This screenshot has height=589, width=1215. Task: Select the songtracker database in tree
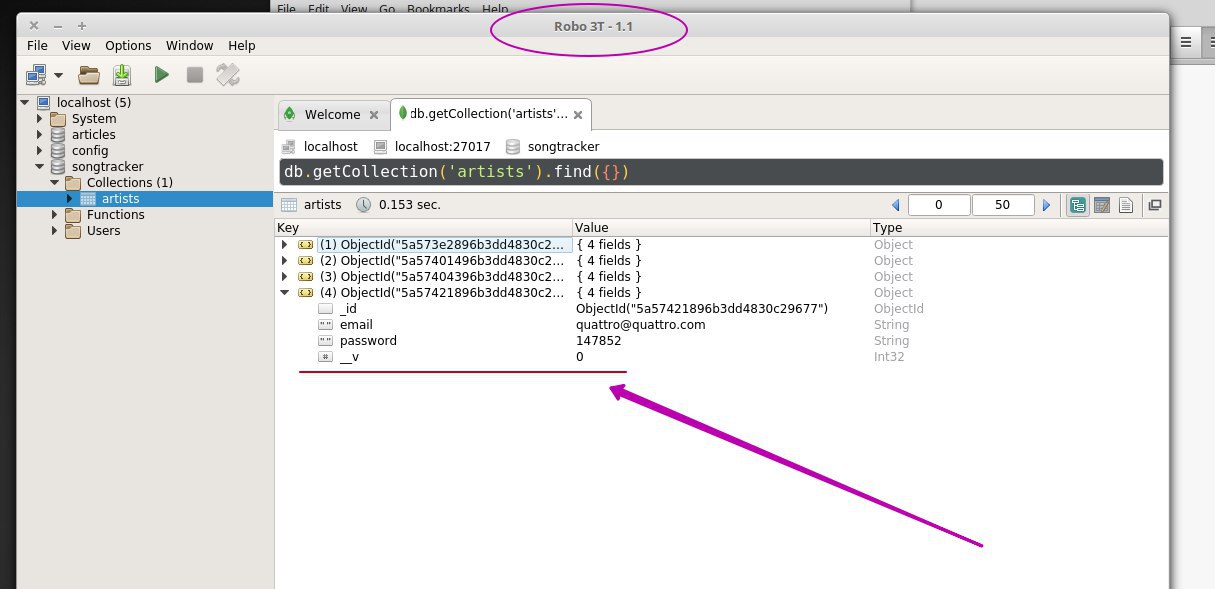pyautogui.click(x=107, y=166)
